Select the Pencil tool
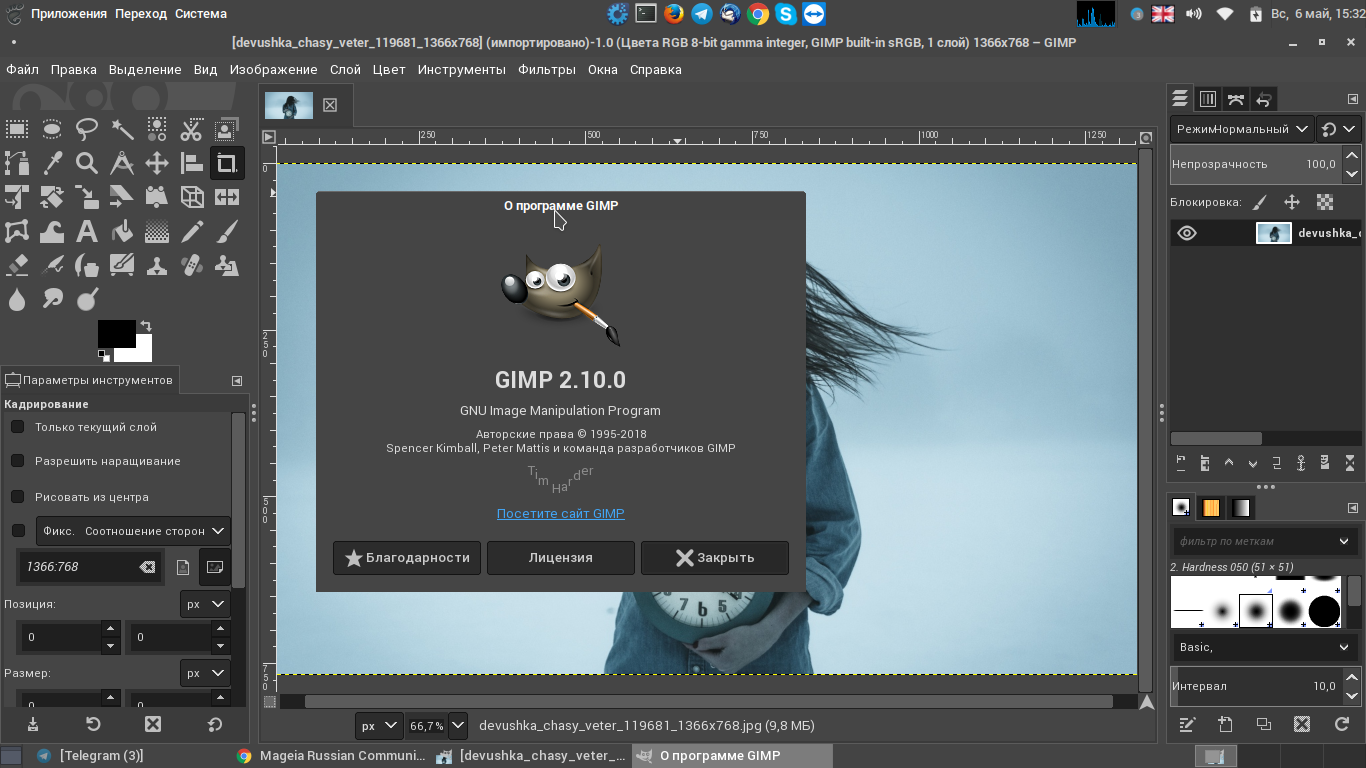Viewport: 1366px width, 768px height. [192, 233]
